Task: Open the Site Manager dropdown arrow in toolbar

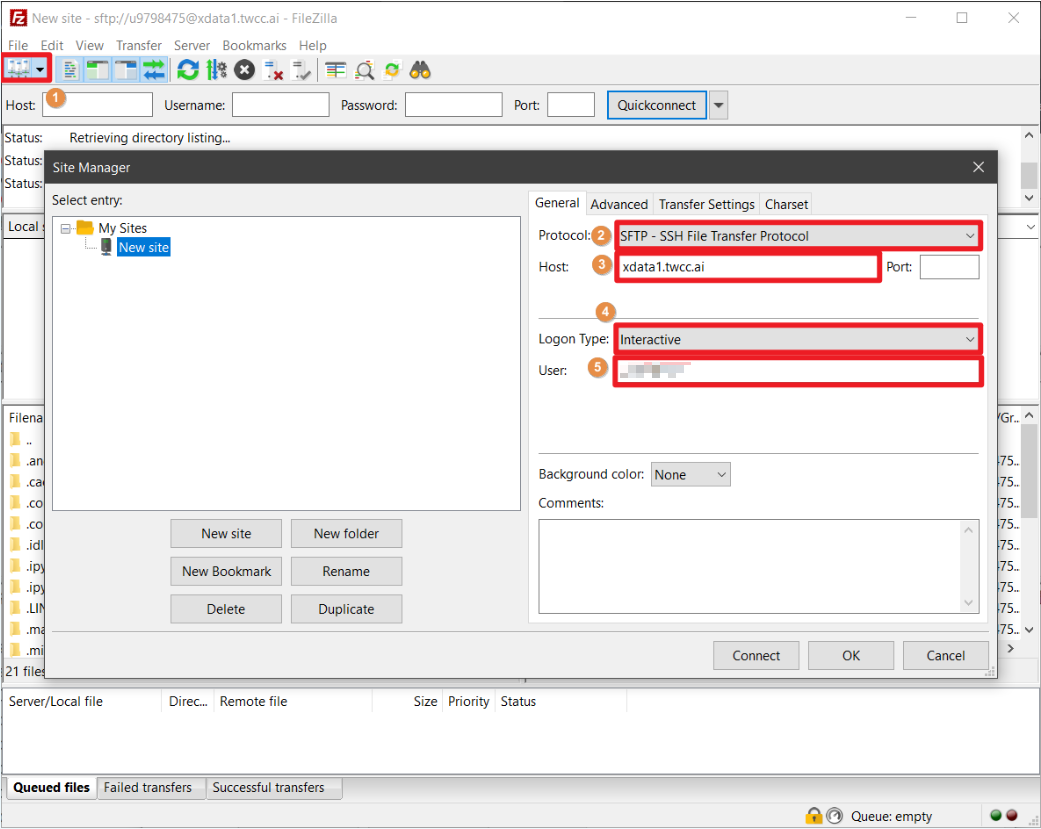Action: coord(40,69)
